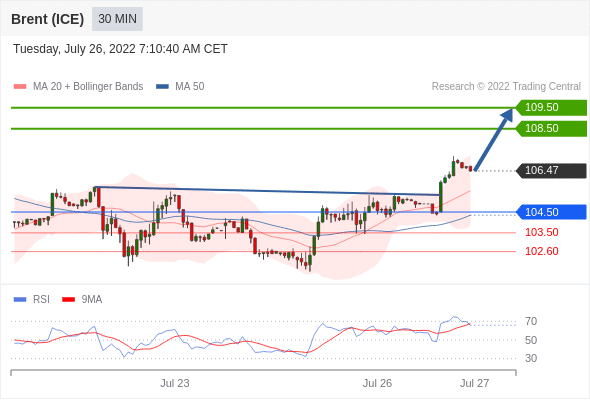Viewport: 590px width, 400px height.
Task: Click the RSI 70 level label
Action: 531,321
